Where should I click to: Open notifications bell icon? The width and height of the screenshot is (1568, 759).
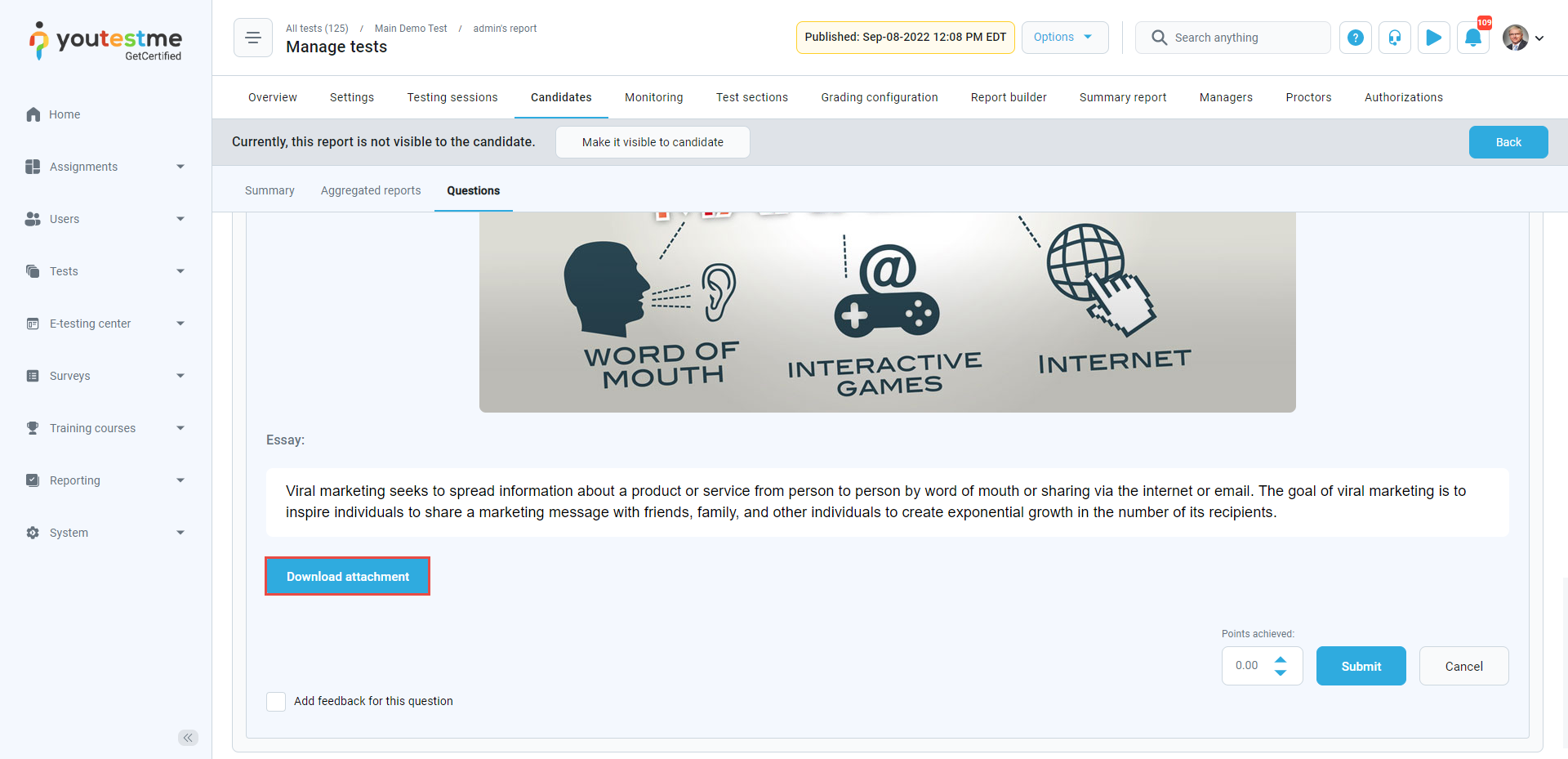pos(1472,38)
